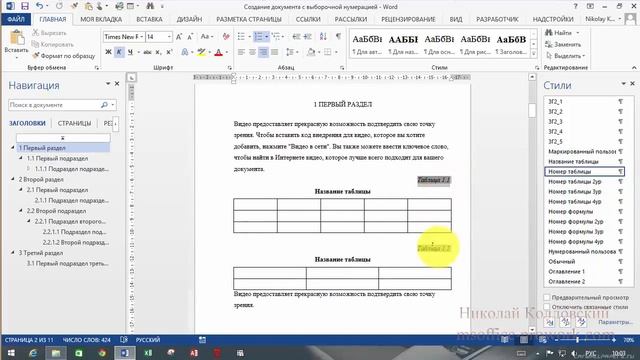
Task: Click the Поиск в документе search field
Action: coord(54,105)
